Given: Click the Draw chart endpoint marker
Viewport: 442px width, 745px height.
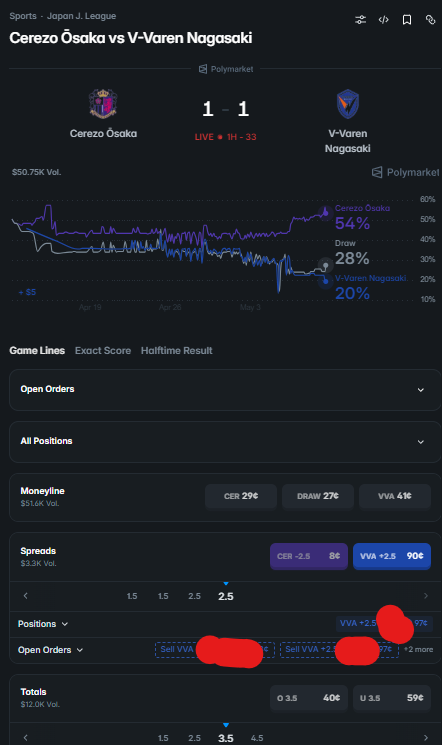Looking at the screenshot, I should pyautogui.click(x=325, y=265).
